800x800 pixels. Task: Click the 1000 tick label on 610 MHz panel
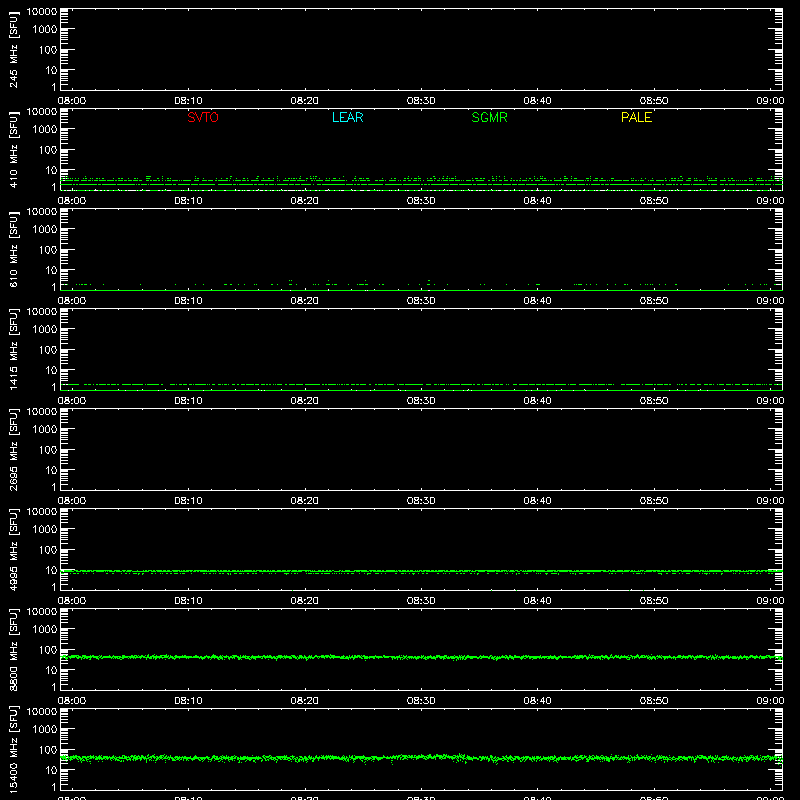pos(45,230)
